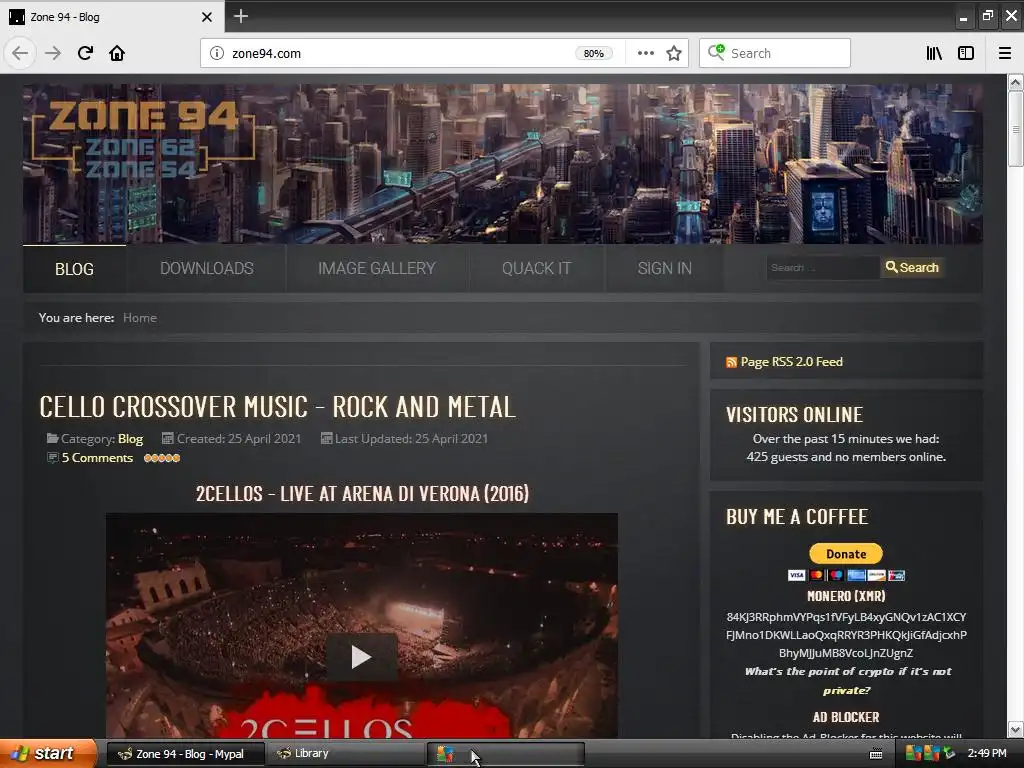Click the 2:49 PM system clock
The image size is (1024, 768).
coord(987,754)
